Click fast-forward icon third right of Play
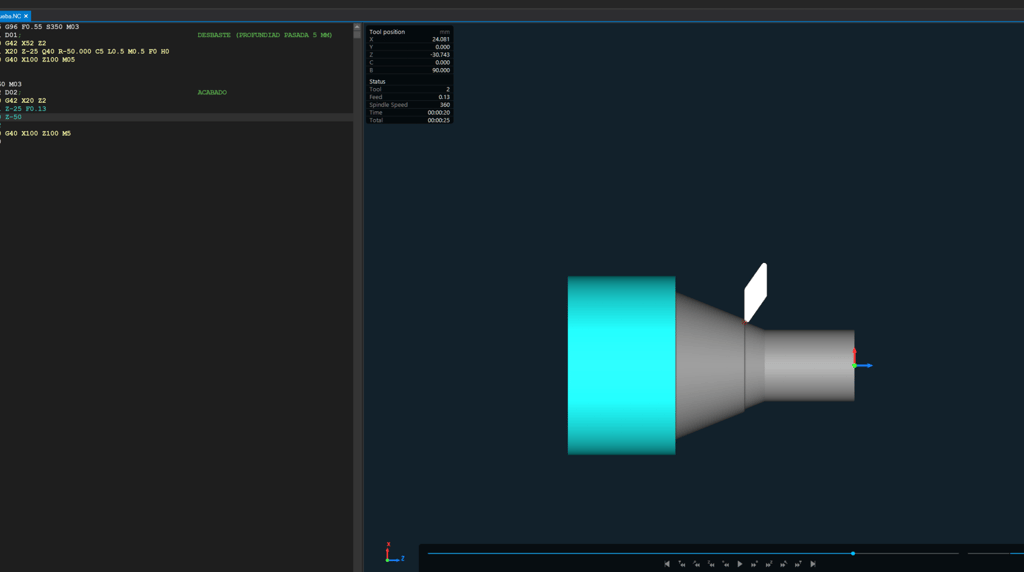Screen dimensions: 1024x572 pyautogui.click(x=784, y=564)
